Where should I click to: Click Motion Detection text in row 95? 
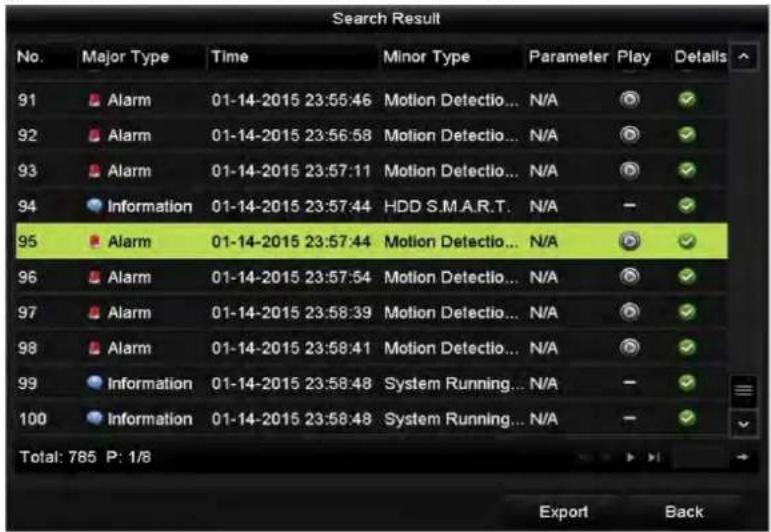tap(451, 241)
